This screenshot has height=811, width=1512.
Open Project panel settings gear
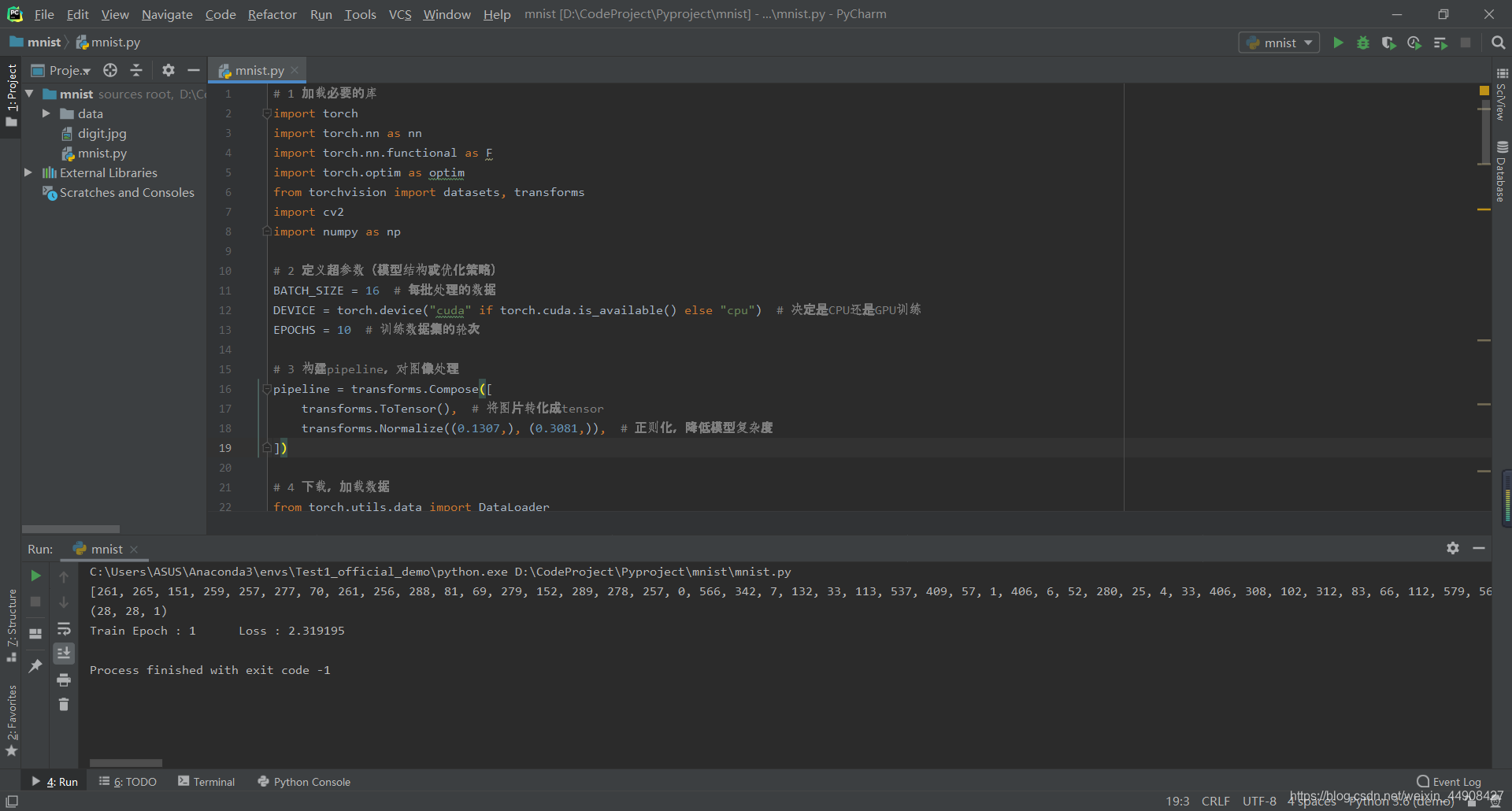[168, 70]
